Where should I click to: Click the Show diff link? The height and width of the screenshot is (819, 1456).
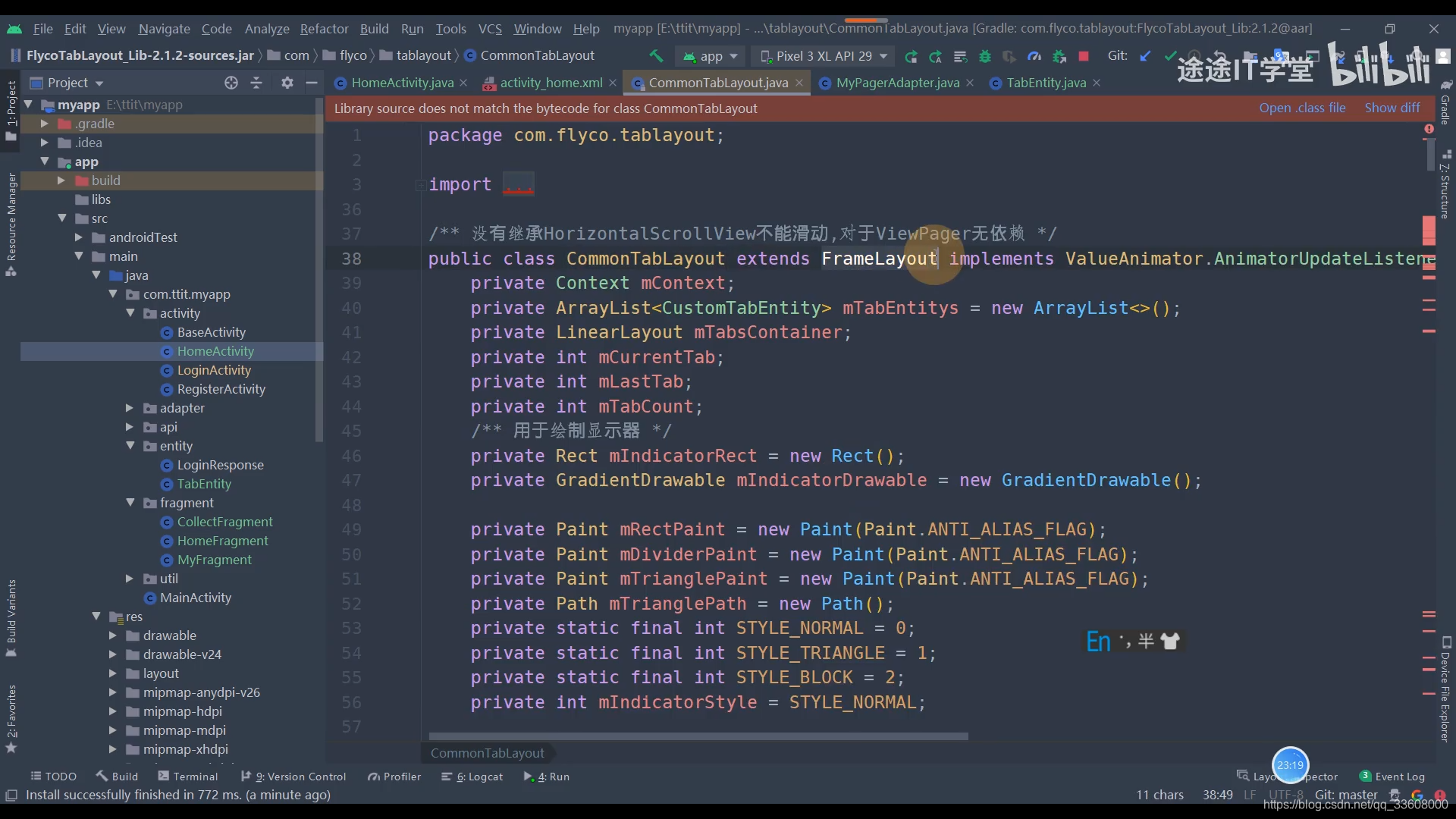click(1392, 108)
